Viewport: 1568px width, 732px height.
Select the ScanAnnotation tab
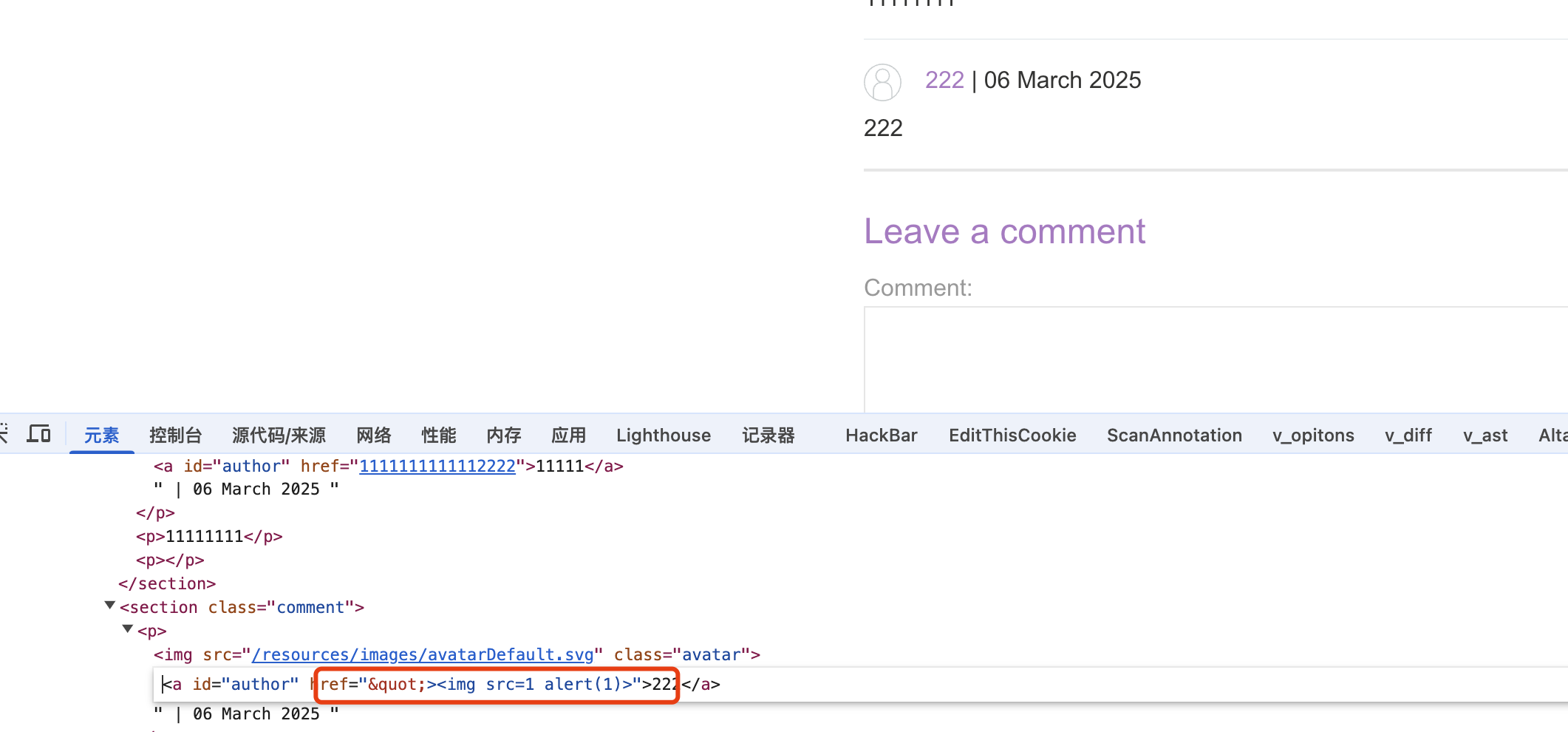(x=1173, y=436)
